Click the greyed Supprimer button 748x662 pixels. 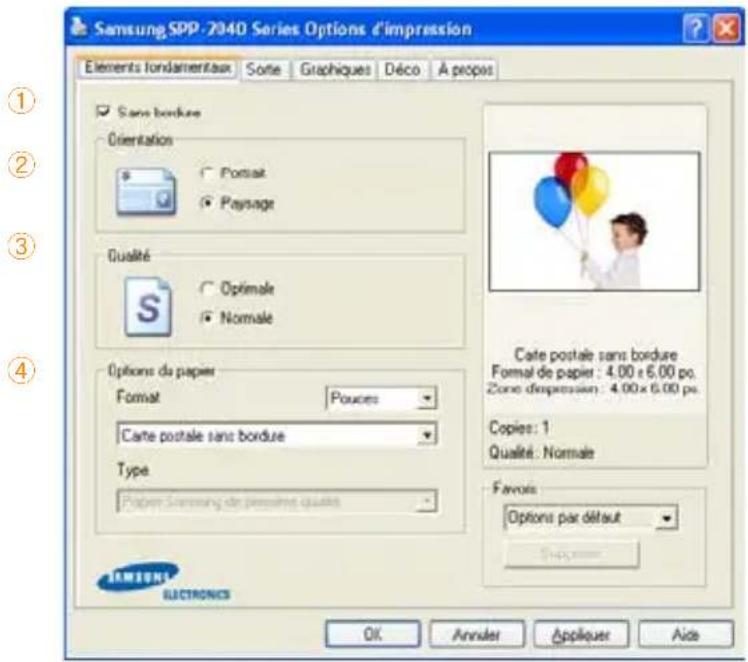coord(571,554)
